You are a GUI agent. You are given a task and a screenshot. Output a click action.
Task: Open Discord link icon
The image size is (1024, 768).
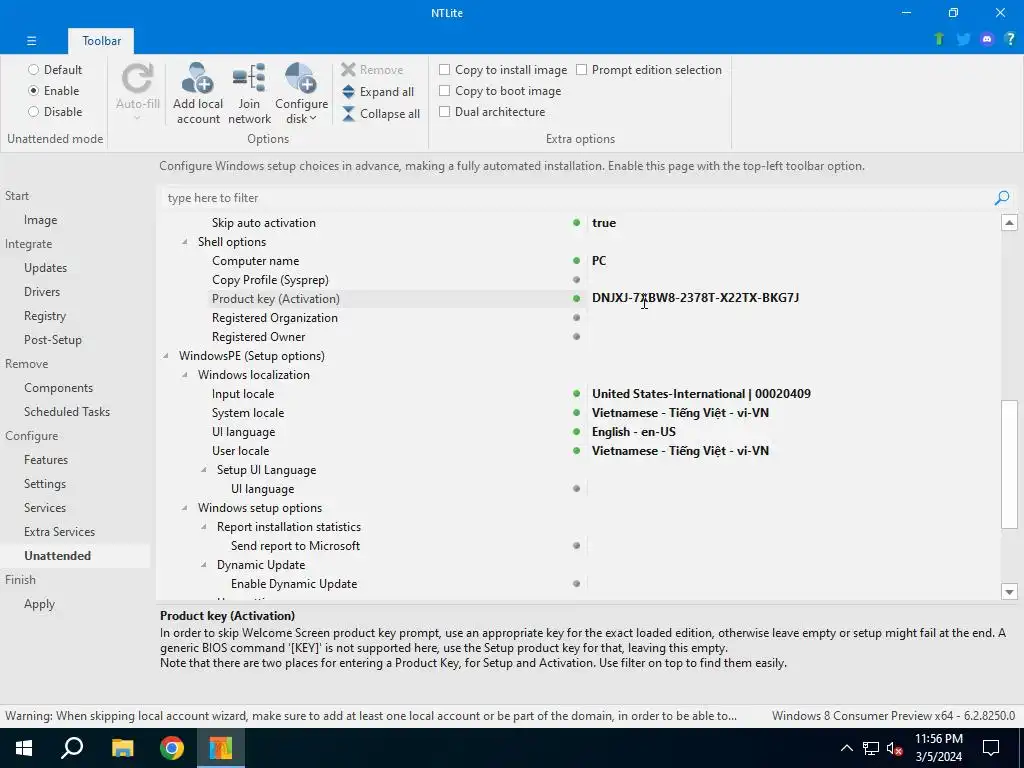tap(987, 39)
